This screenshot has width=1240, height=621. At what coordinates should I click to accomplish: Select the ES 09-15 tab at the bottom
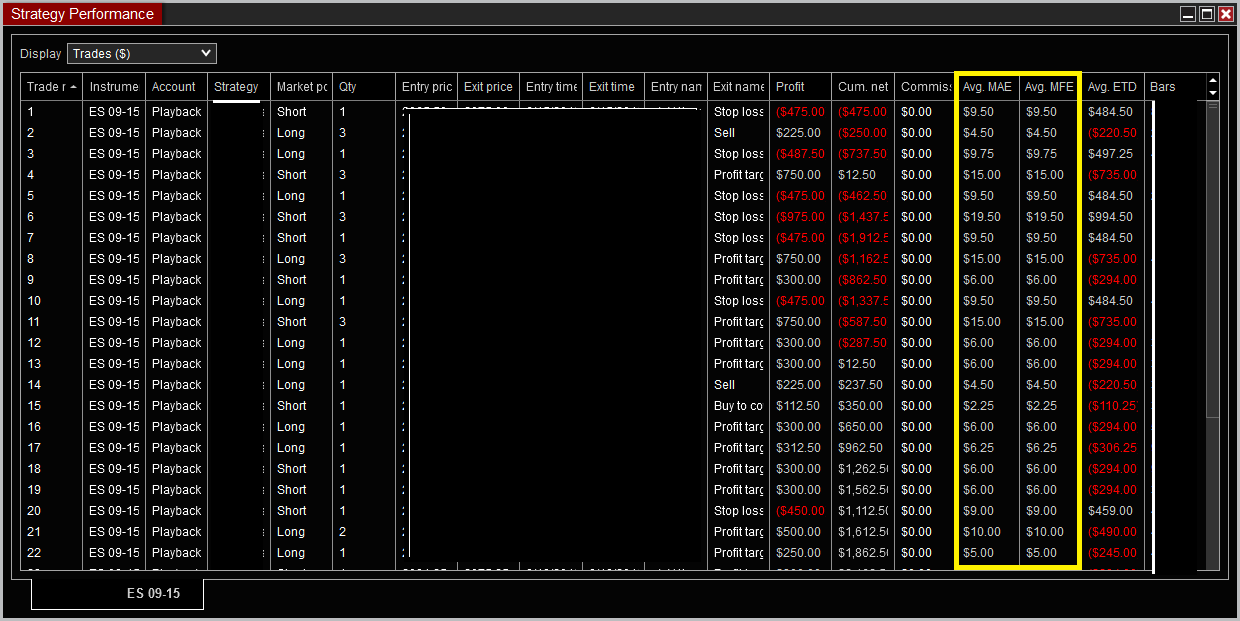click(118, 593)
